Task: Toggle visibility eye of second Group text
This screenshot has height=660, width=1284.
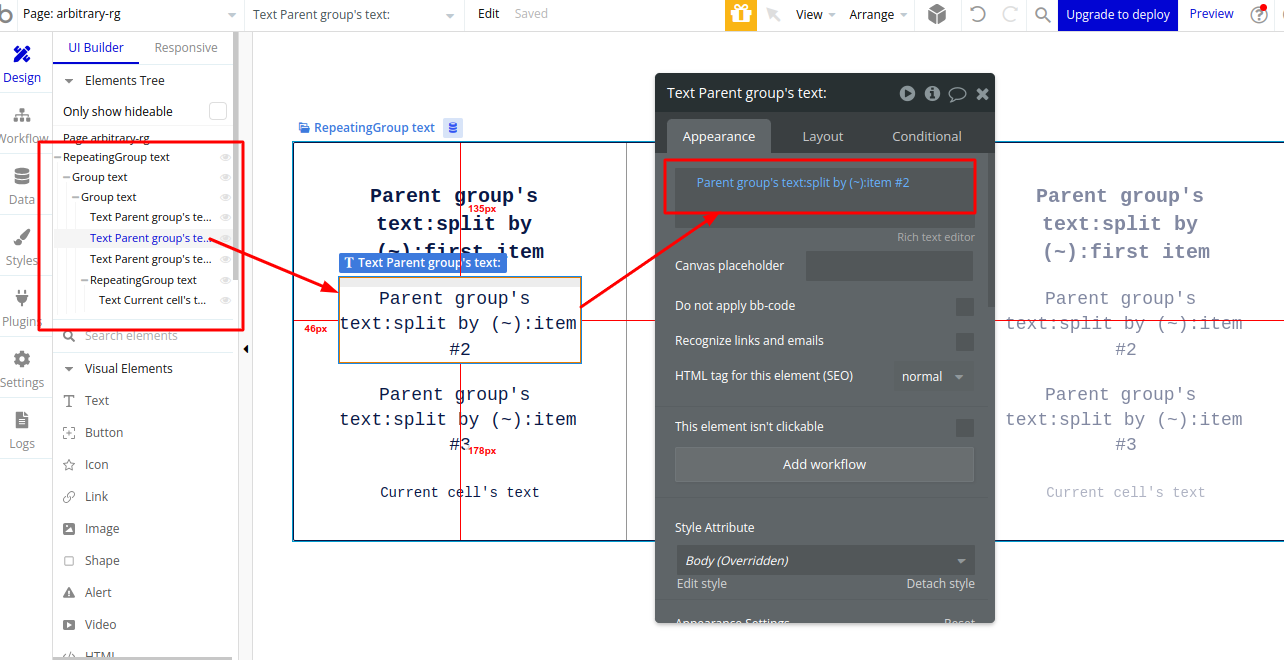Action: tap(225, 197)
